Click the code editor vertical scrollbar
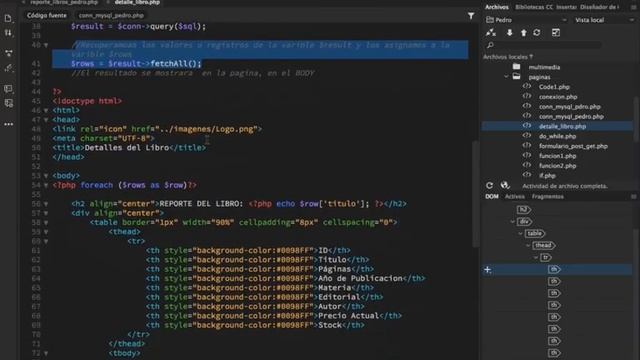 (475, 194)
